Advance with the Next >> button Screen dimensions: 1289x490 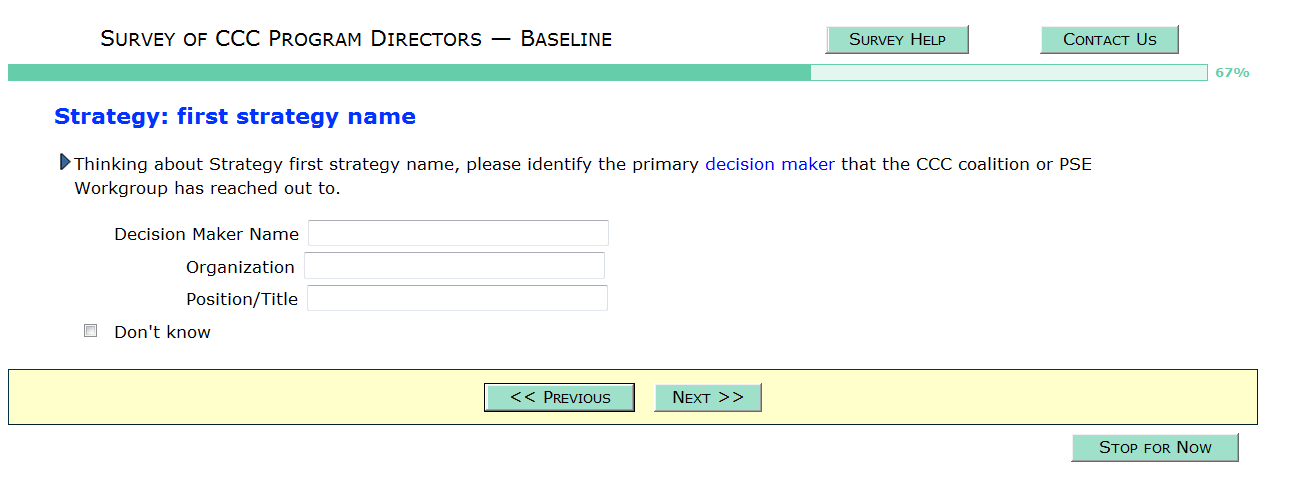707,397
